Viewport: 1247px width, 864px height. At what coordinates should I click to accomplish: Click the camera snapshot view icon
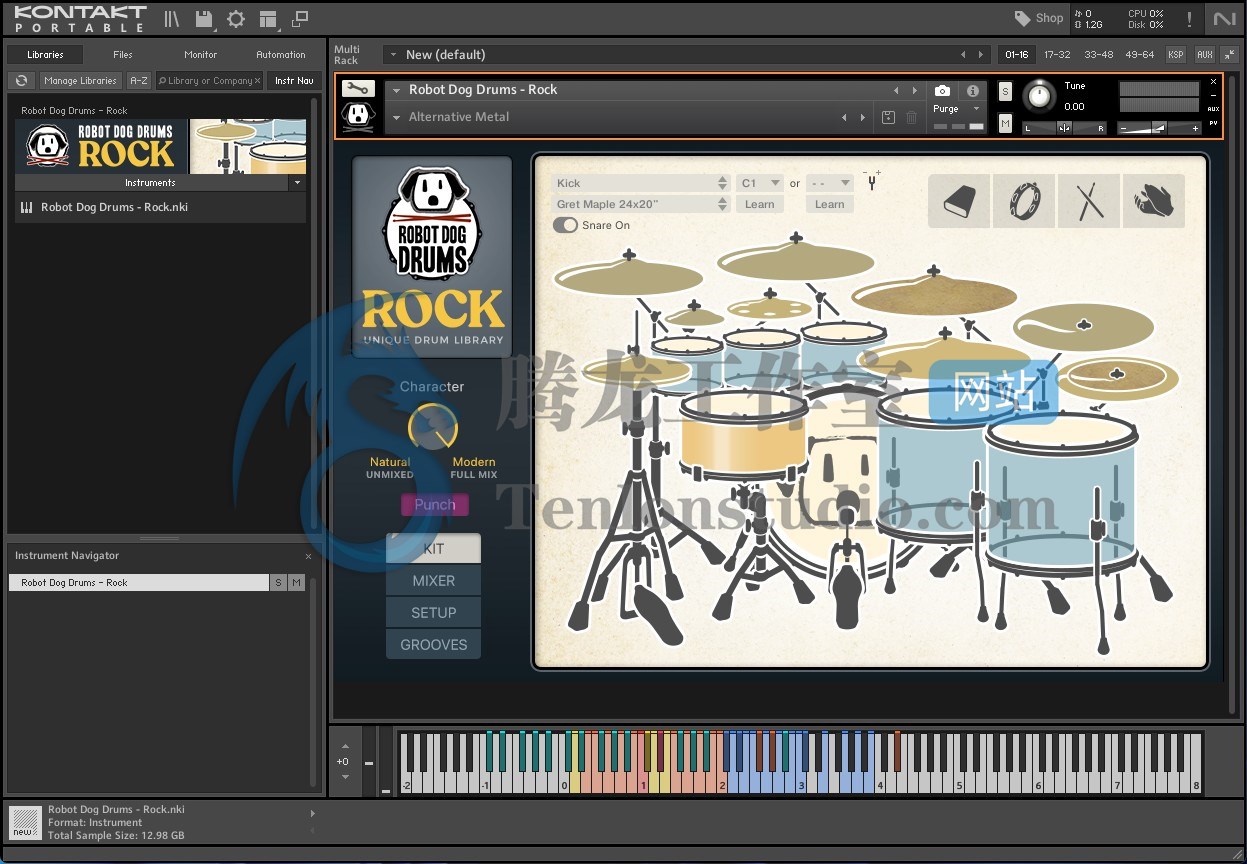pos(942,90)
